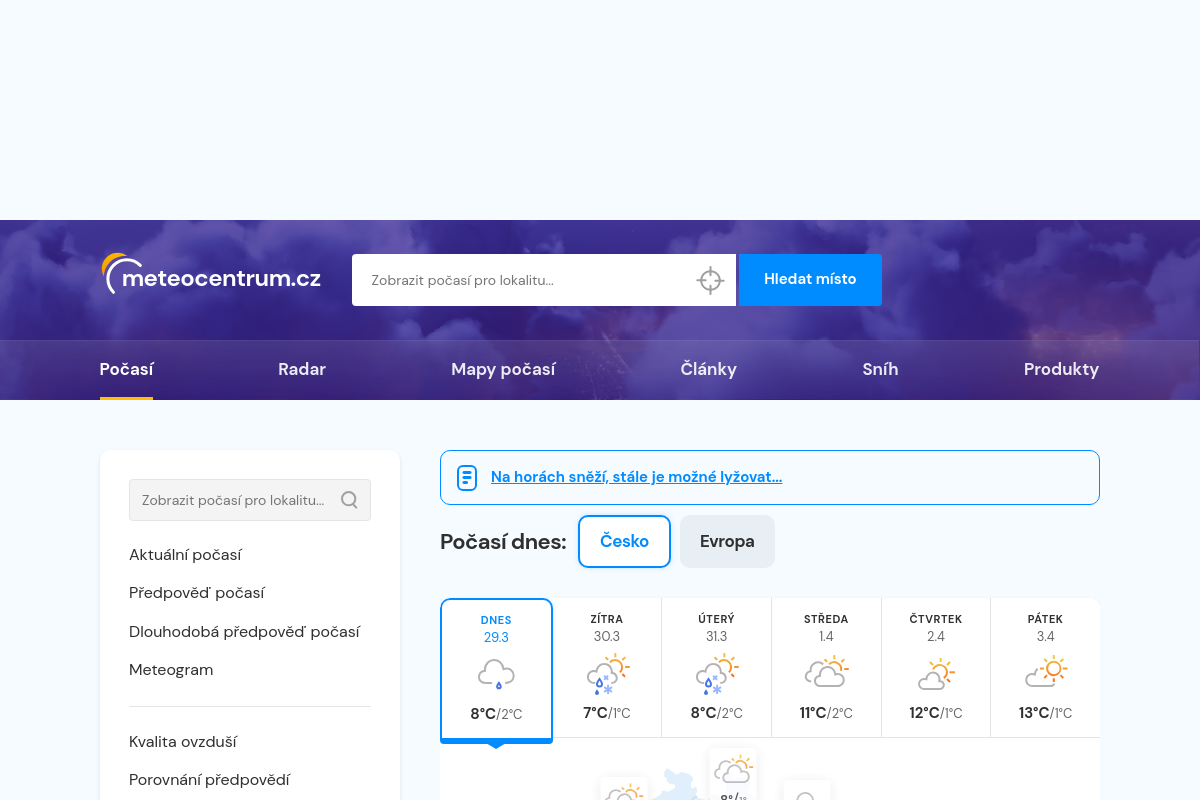Click the partly cloudy icon under STŘEDA
This screenshot has width=1200, height=800.
(x=826, y=673)
